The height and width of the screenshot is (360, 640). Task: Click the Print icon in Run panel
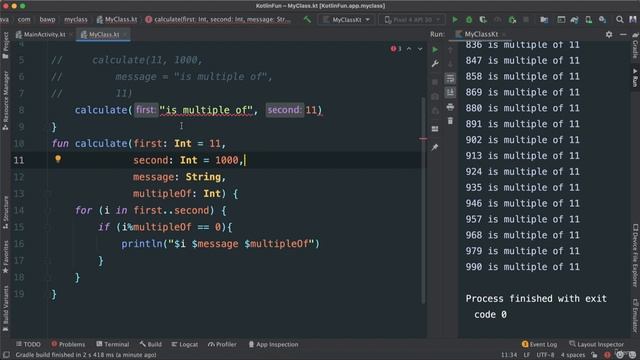click(x=450, y=107)
